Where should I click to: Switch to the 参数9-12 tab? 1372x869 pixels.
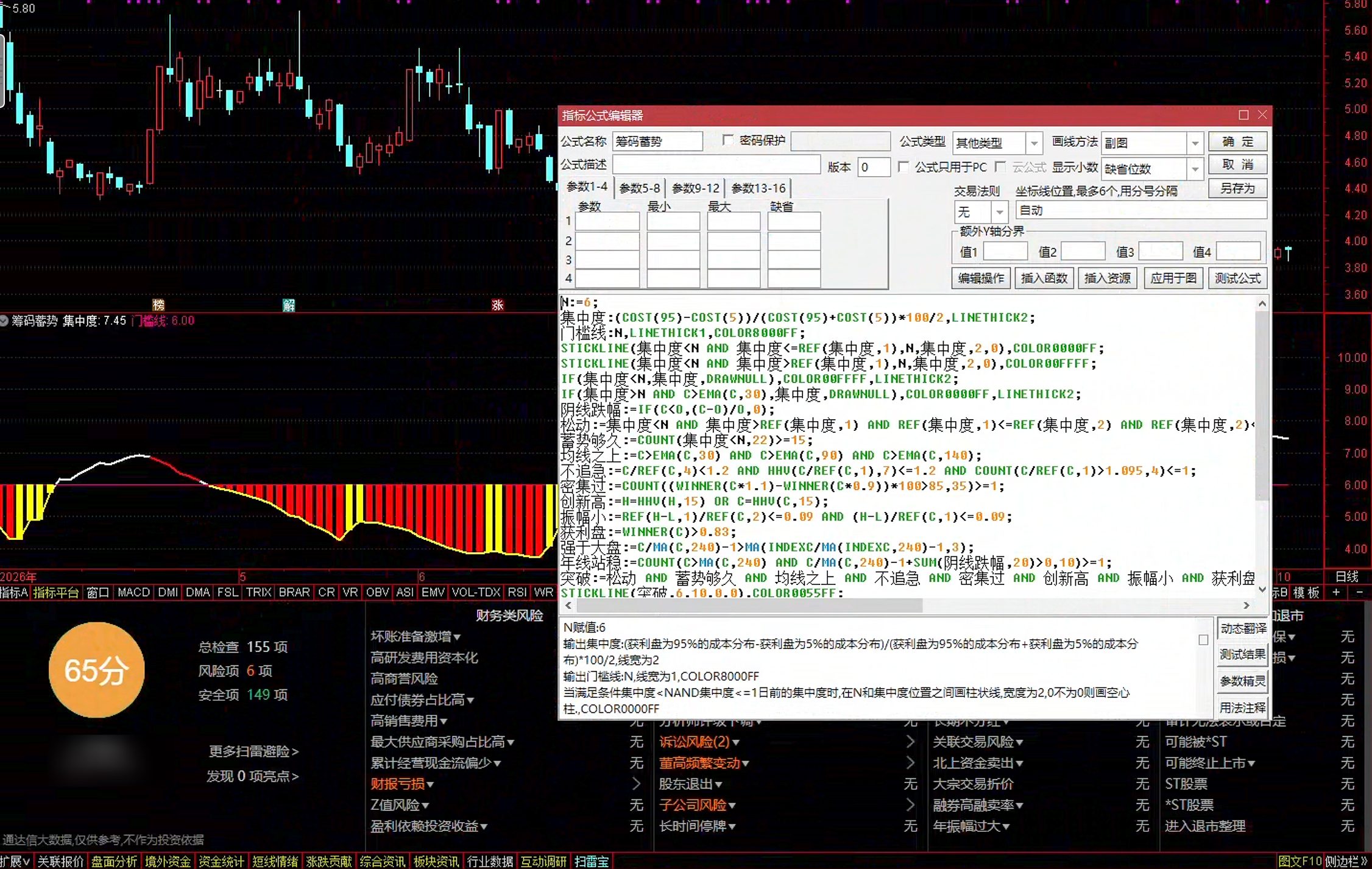(x=696, y=188)
